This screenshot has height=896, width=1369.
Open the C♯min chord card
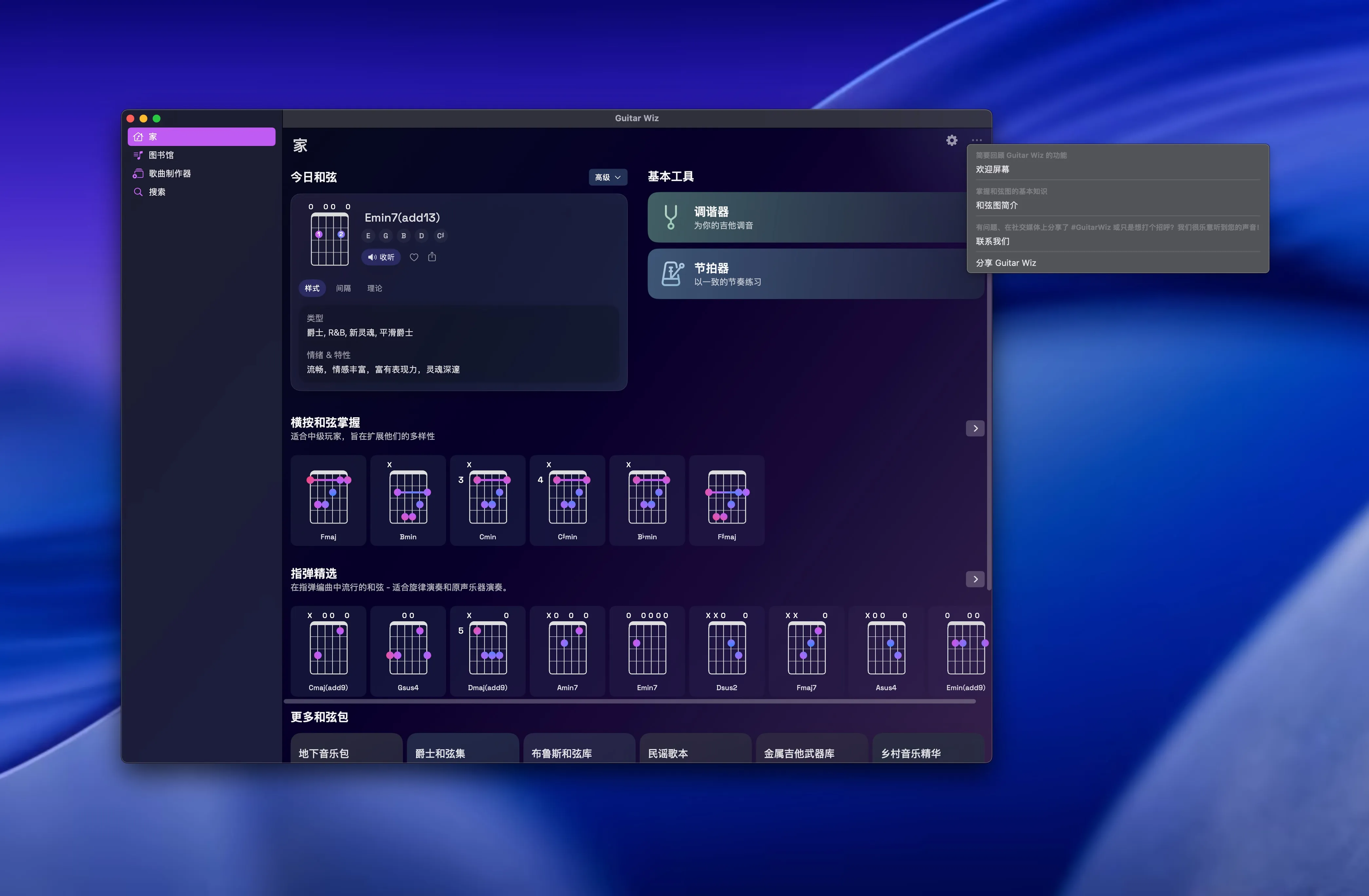click(567, 500)
